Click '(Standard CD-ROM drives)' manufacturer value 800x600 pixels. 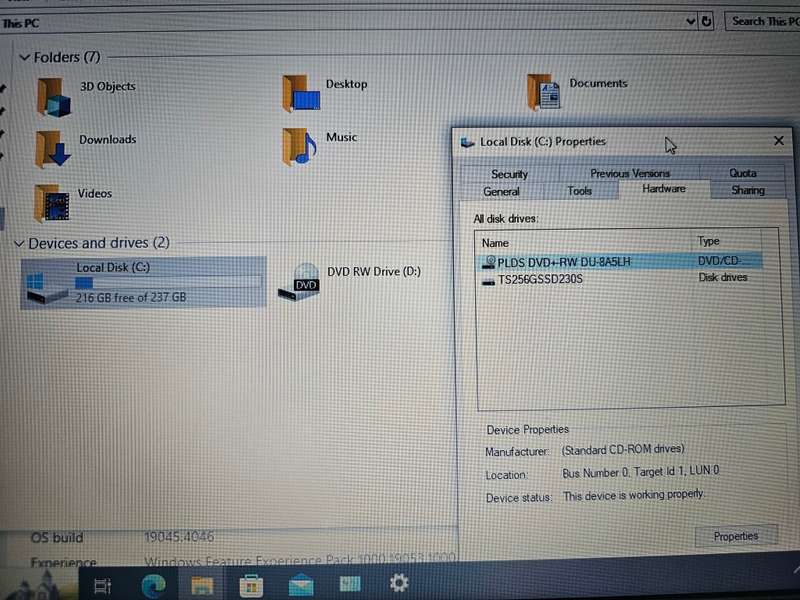pyautogui.click(x=623, y=449)
